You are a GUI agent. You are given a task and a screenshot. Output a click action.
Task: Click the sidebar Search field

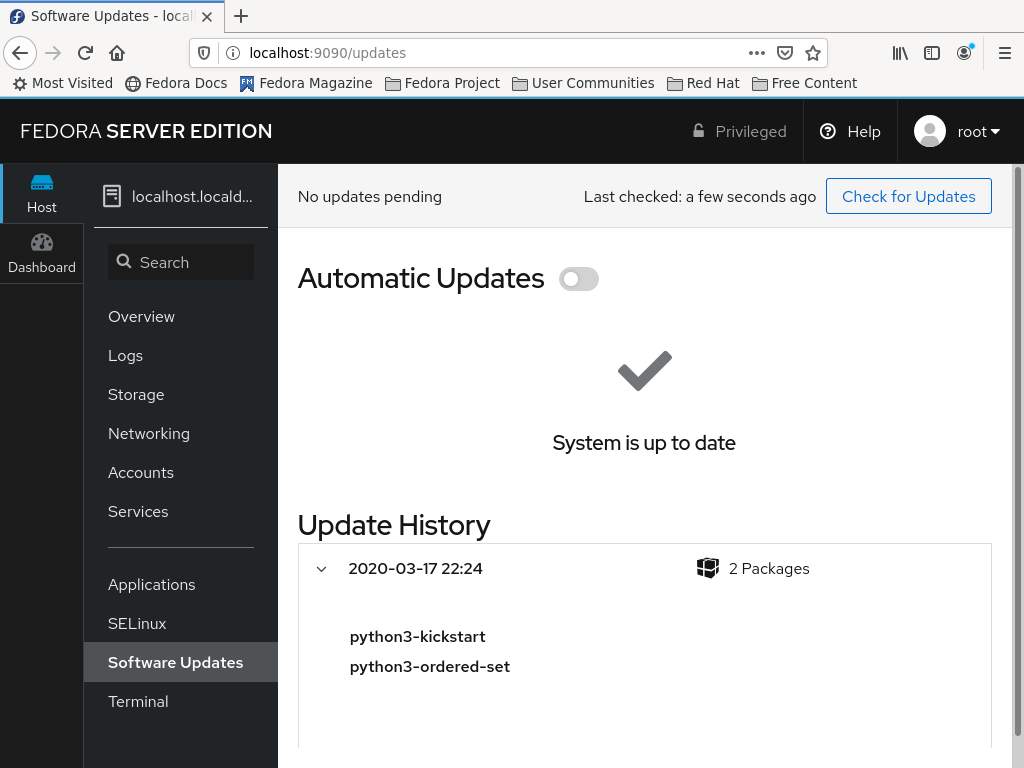(x=181, y=262)
